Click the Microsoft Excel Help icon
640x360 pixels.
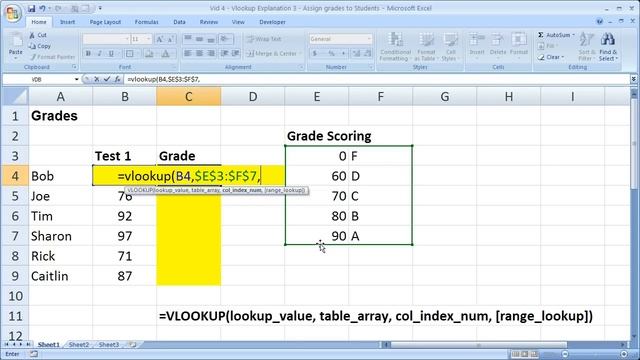tap(599, 22)
